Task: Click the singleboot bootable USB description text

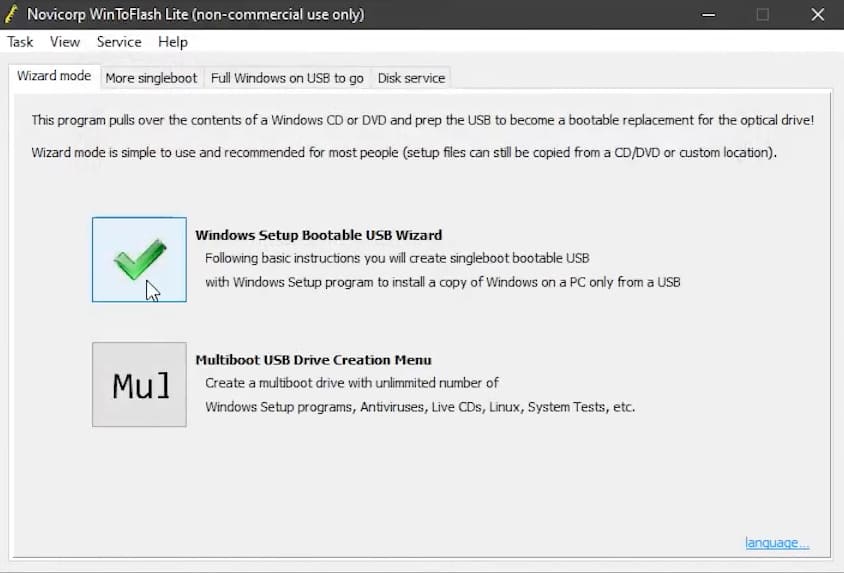Action: coord(397,258)
